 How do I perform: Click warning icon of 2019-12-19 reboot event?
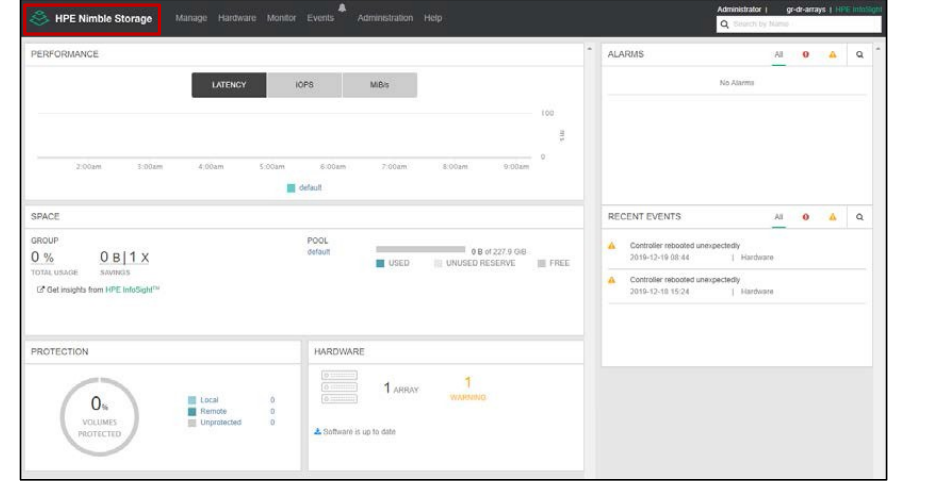tap(611, 245)
